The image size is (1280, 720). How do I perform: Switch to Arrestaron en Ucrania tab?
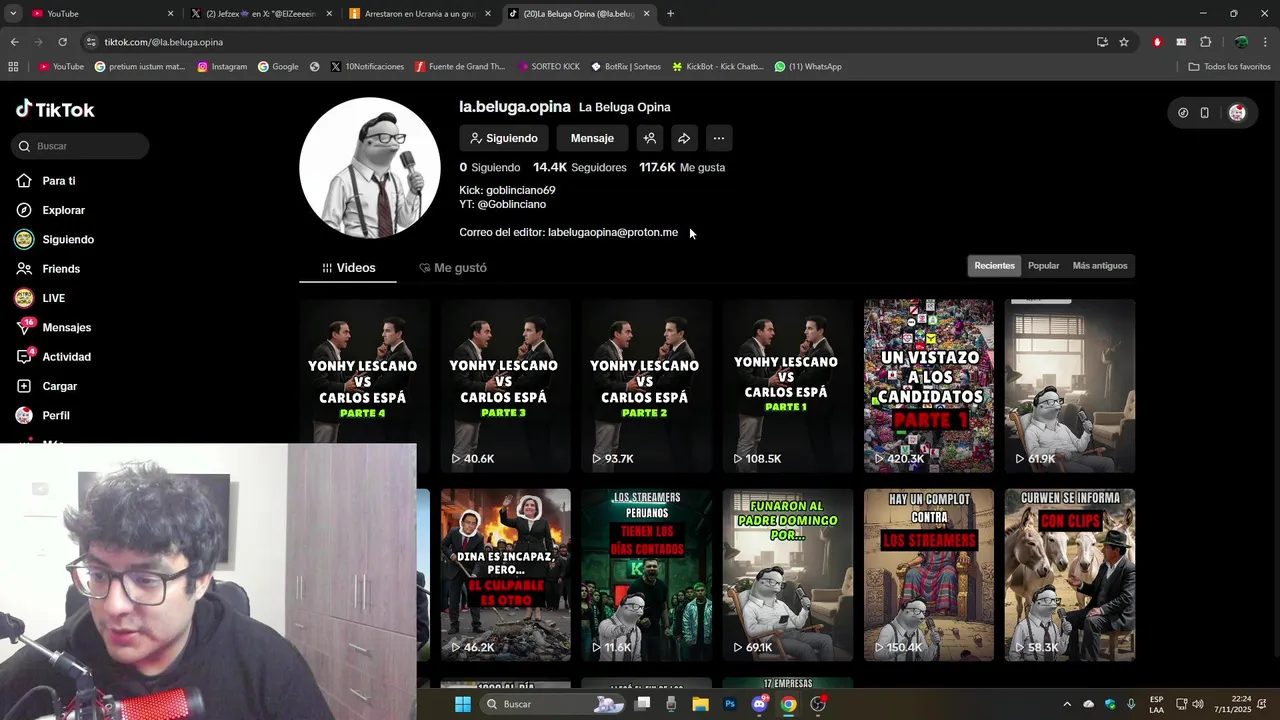[x=420, y=13]
